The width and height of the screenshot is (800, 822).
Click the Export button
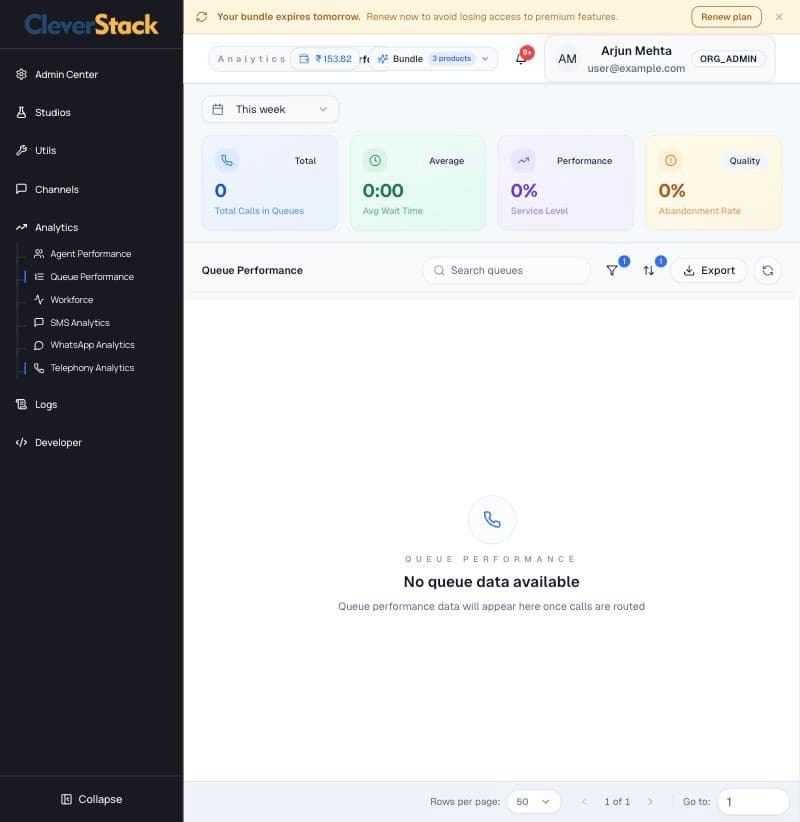click(709, 271)
